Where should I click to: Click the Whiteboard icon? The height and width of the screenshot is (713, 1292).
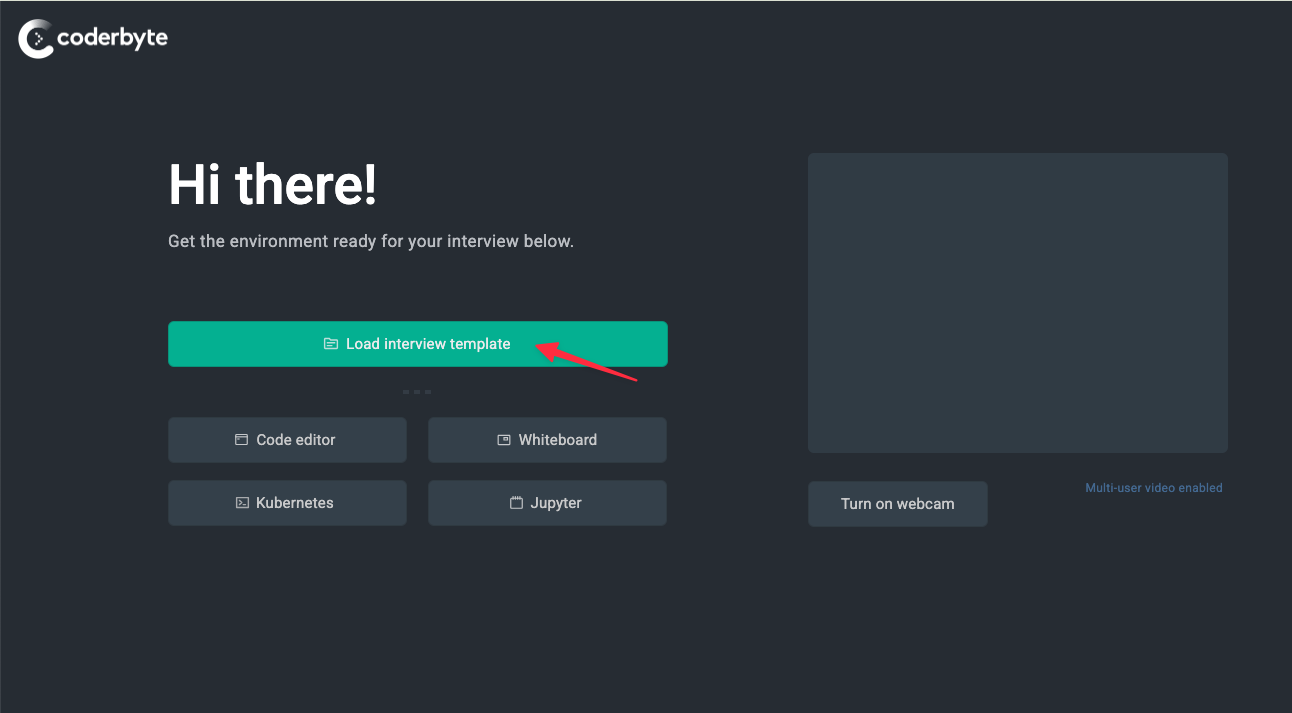(x=504, y=440)
